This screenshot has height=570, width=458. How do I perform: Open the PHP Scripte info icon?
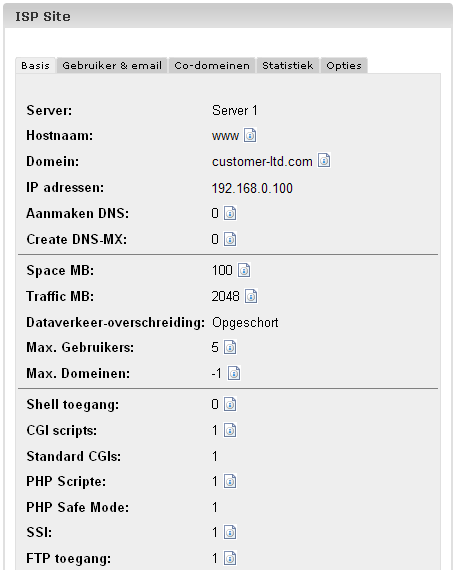[x=230, y=481]
